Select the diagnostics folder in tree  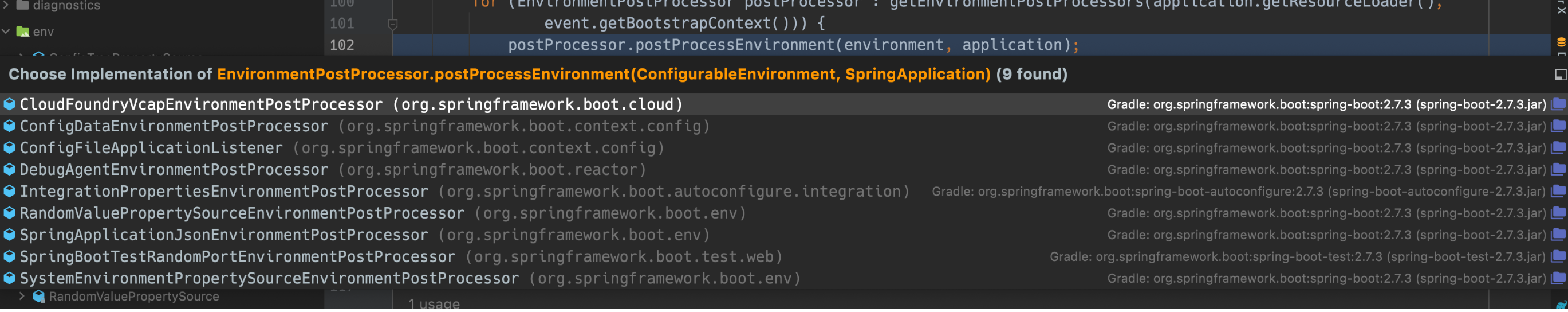[x=66, y=6]
